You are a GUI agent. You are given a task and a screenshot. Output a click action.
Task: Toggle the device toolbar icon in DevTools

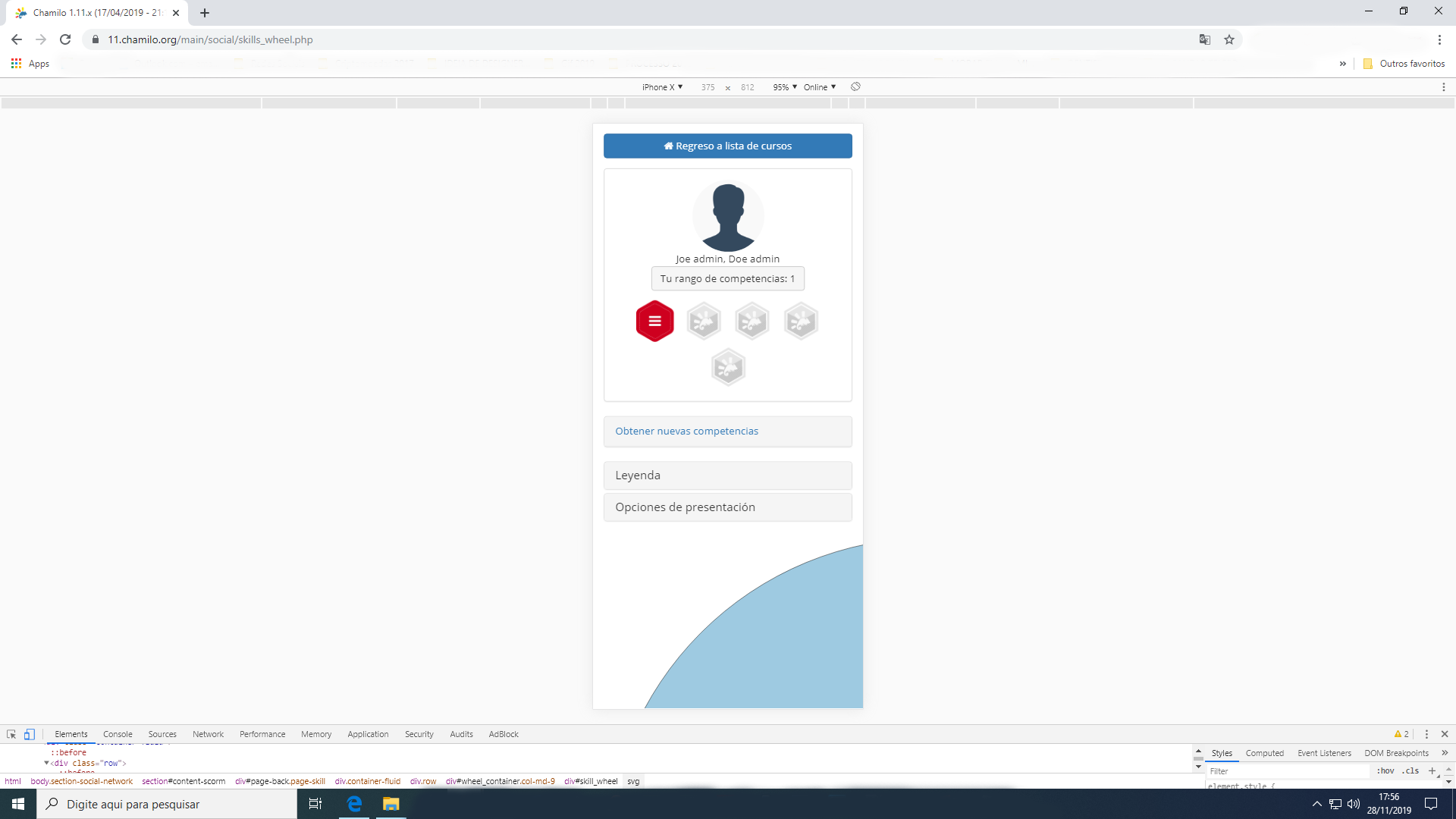coord(29,734)
